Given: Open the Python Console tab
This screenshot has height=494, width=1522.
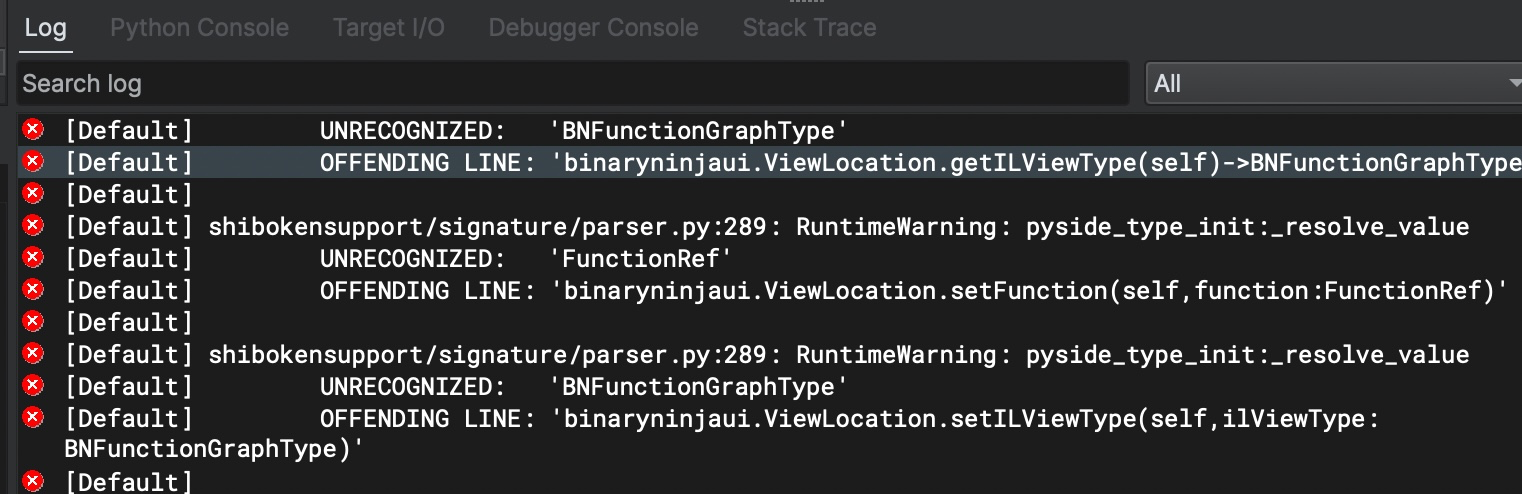Looking at the screenshot, I should pos(199,27).
